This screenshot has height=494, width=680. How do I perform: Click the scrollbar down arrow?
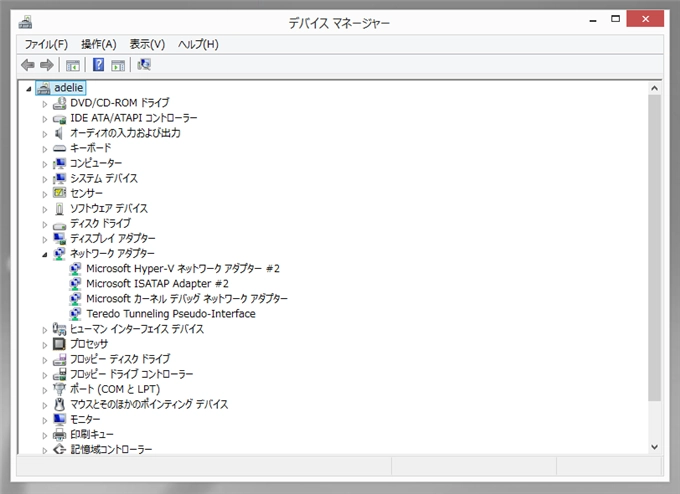tap(654, 447)
